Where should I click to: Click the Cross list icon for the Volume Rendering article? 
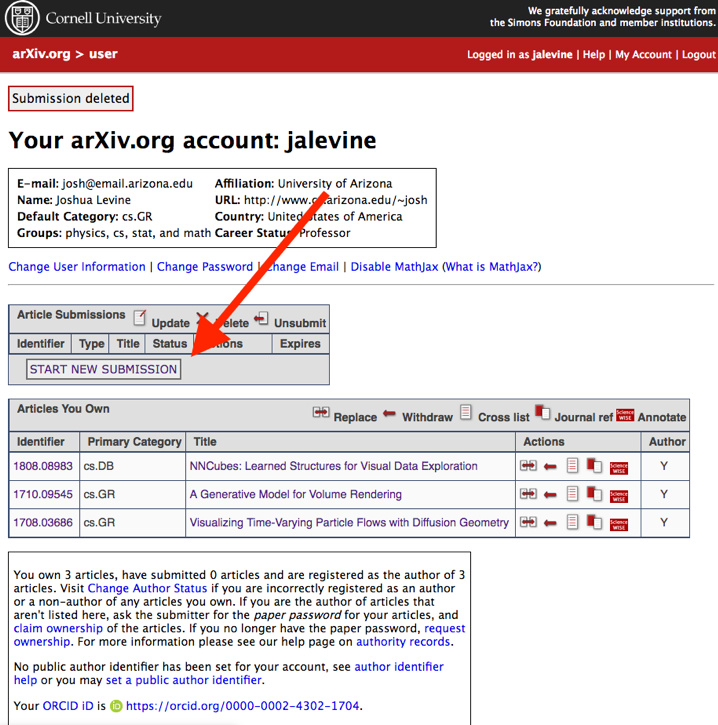click(x=572, y=494)
